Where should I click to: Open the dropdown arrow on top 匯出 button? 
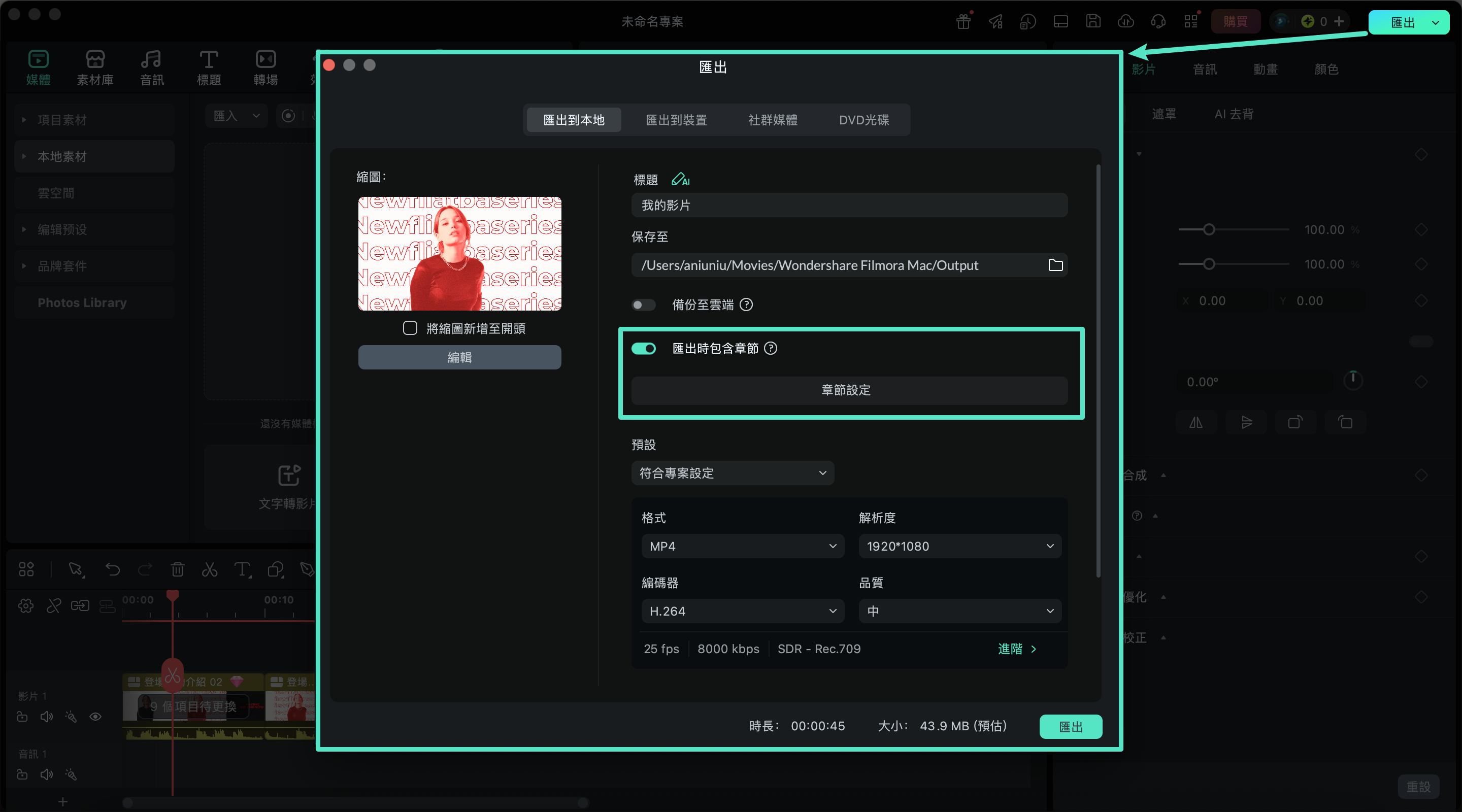tap(1435, 23)
